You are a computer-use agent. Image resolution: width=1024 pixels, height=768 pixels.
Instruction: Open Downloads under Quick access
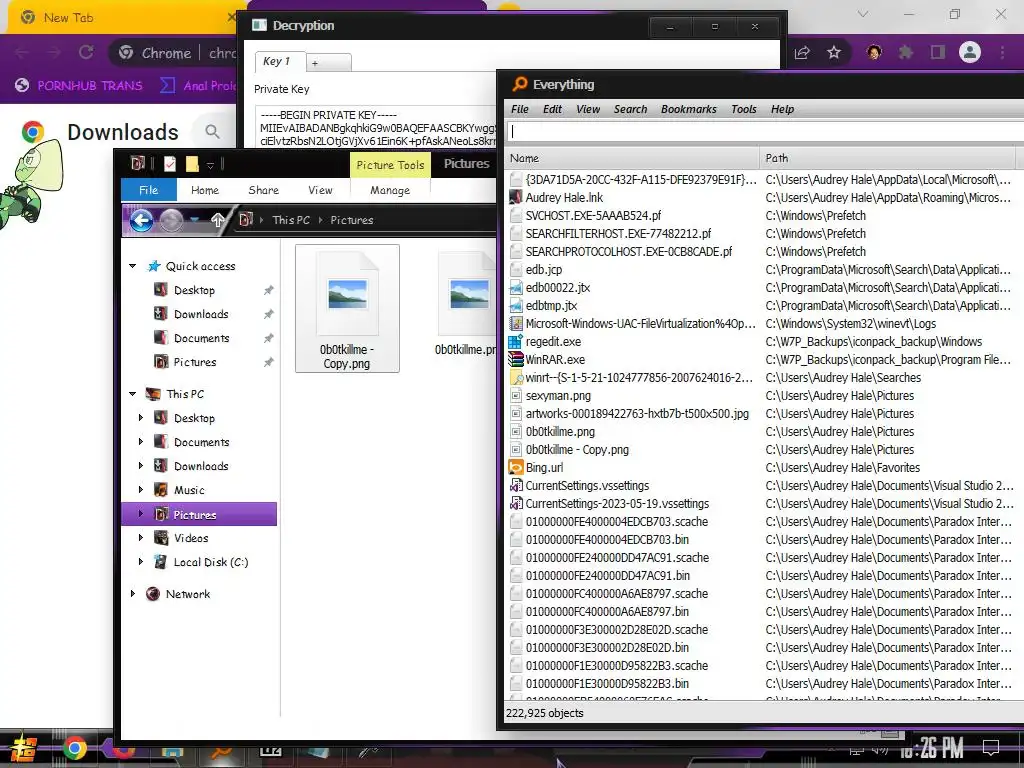(201, 314)
